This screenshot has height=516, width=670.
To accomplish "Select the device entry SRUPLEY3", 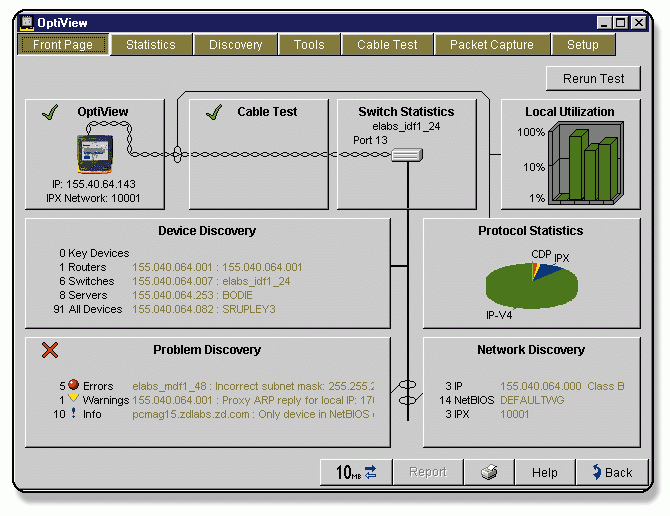I will pyautogui.click(x=204, y=309).
